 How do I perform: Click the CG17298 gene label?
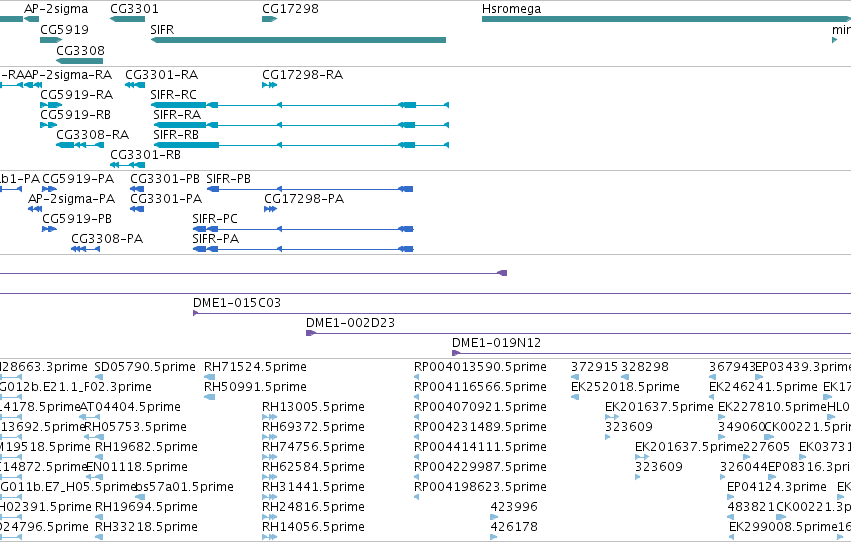[x=290, y=9]
